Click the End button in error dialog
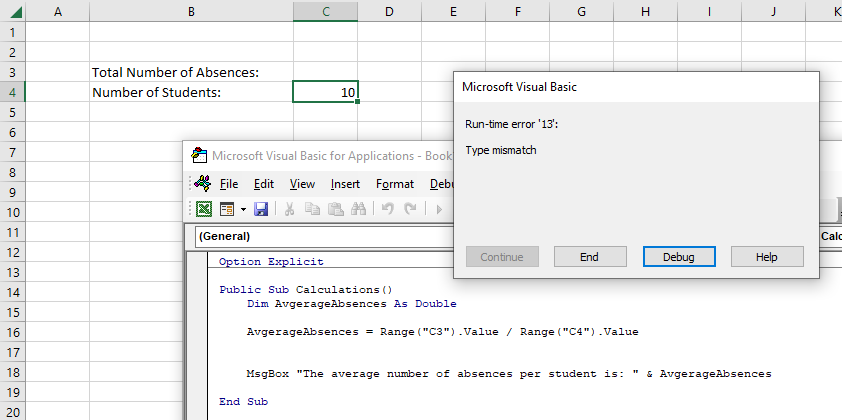 coord(590,257)
